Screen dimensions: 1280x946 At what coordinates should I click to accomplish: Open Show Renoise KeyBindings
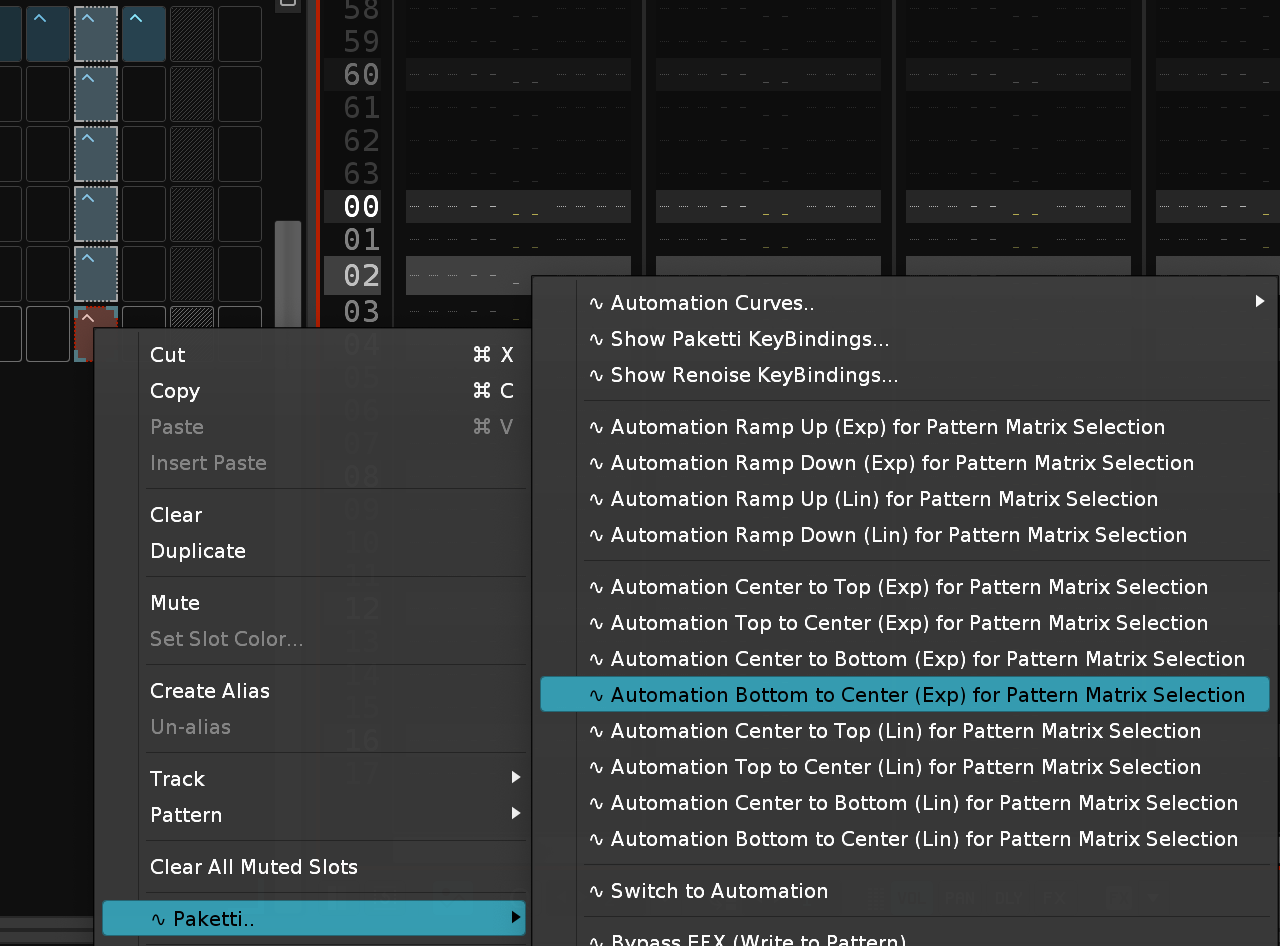click(x=754, y=375)
